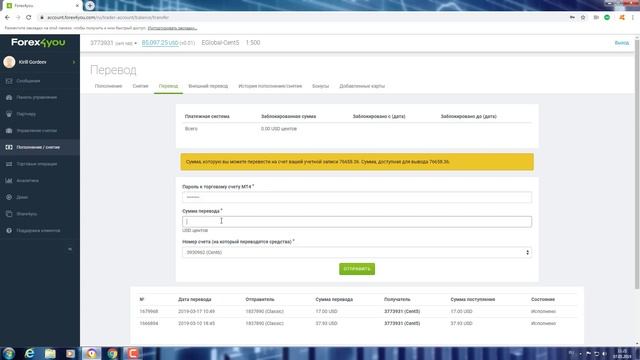Viewport: 640px width, 360px height.
Task: Click the browser address bar URL
Action: [108, 18]
